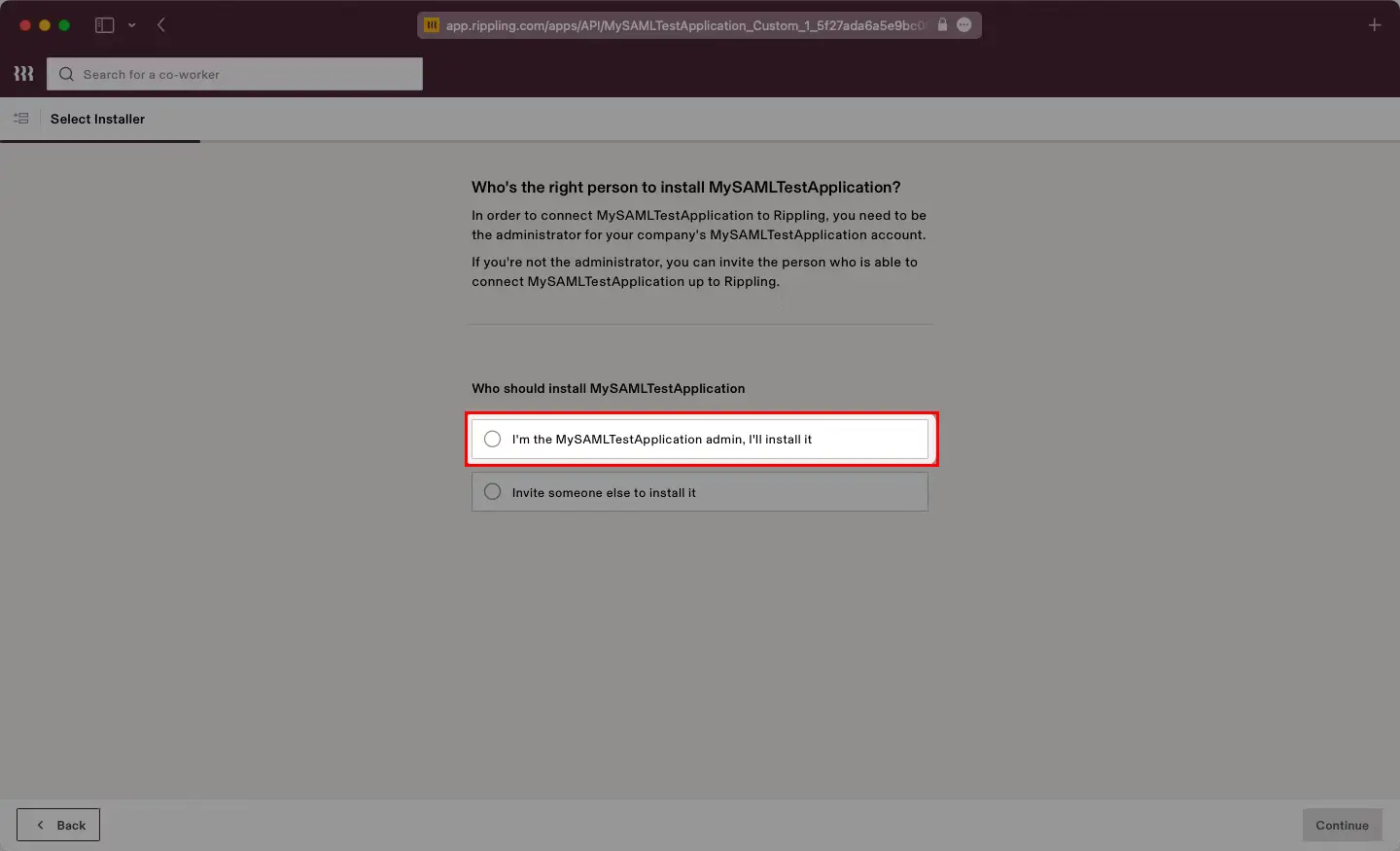Click the Back button
Screen dimensions: 1400x851
(58, 825)
